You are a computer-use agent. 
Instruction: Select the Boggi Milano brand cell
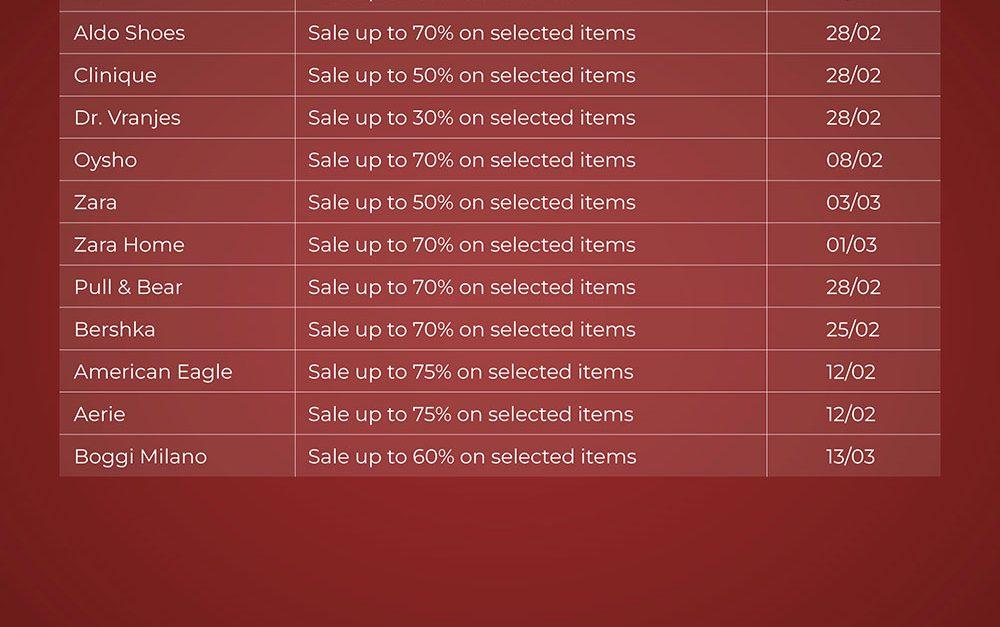tap(140, 457)
